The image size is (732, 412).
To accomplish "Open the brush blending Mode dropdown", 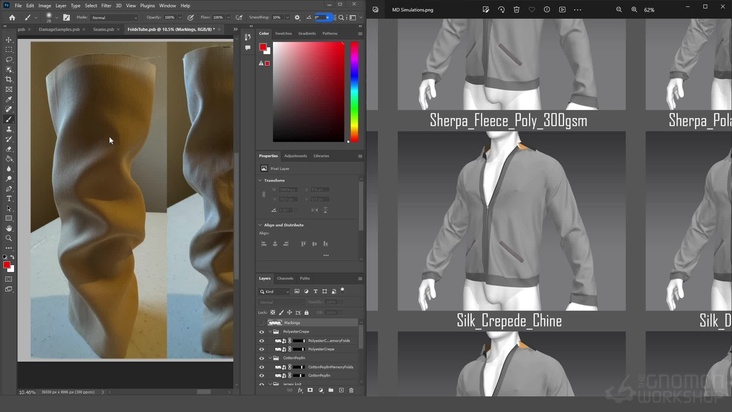I will click(114, 18).
